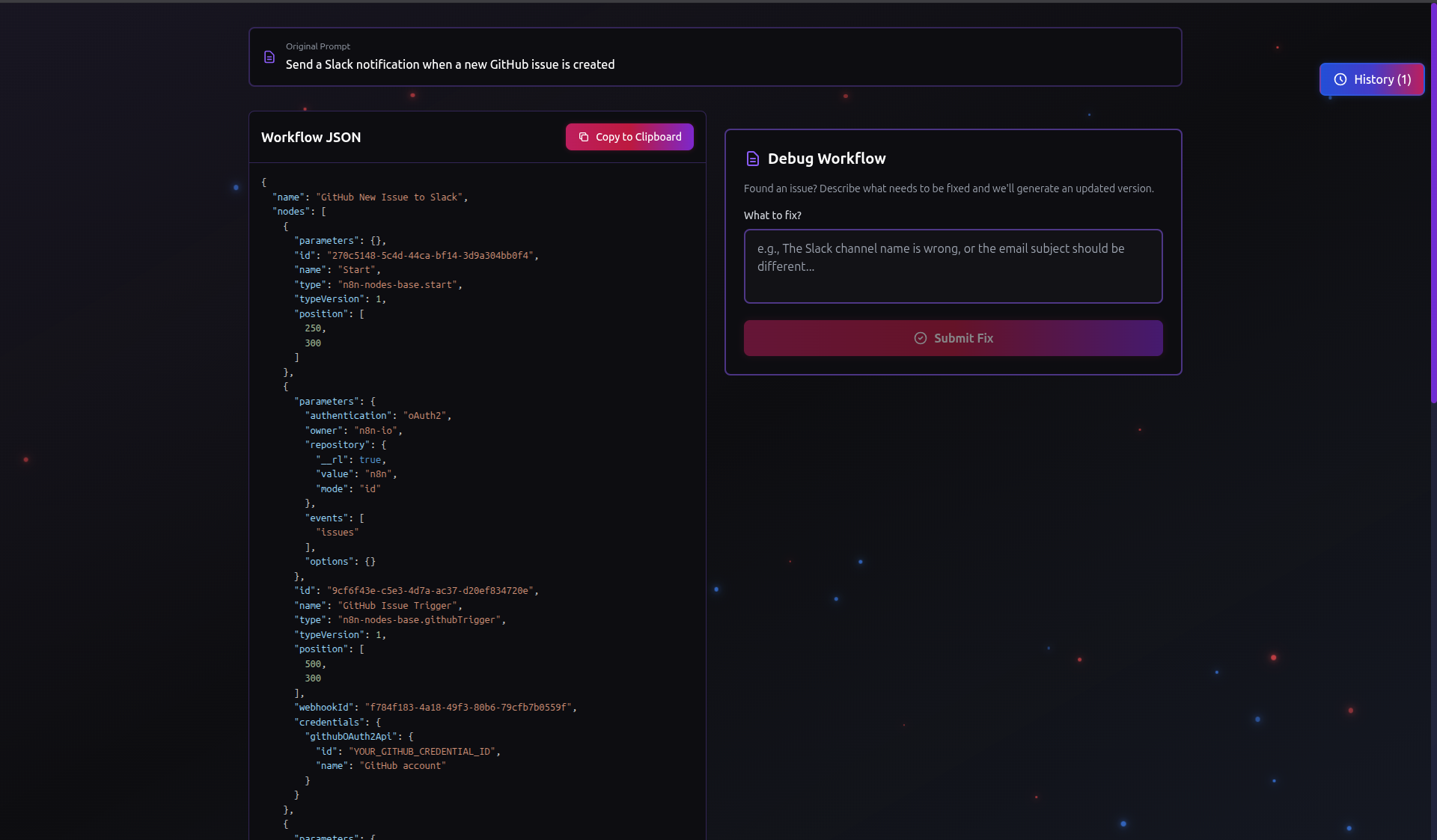Click the "GitHub New Issue to Slack" name value
The image size is (1437, 840).
click(x=389, y=197)
